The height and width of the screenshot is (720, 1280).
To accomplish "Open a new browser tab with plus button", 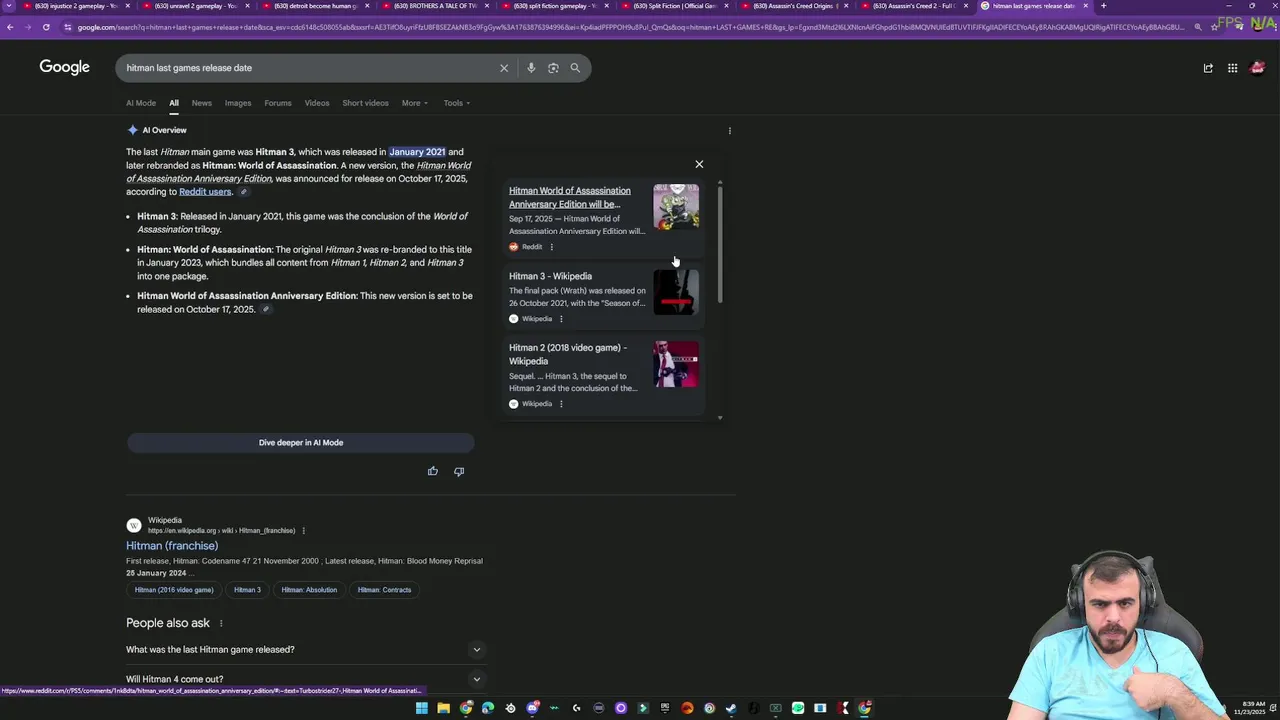I will [1103, 6].
